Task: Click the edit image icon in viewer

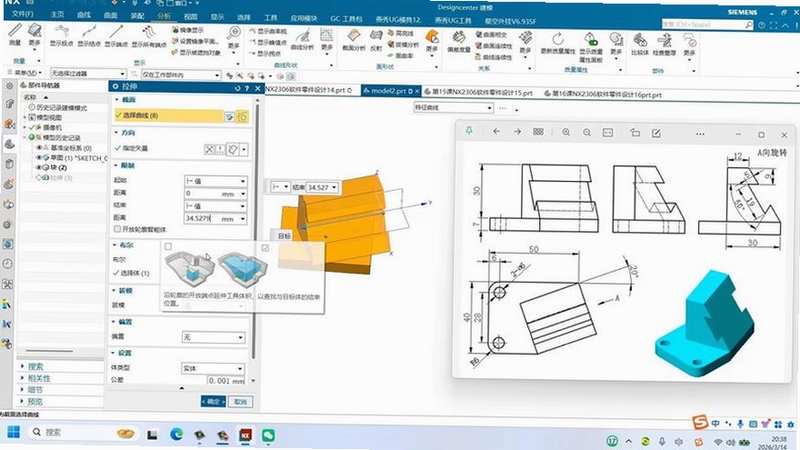Action: pos(656,133)
